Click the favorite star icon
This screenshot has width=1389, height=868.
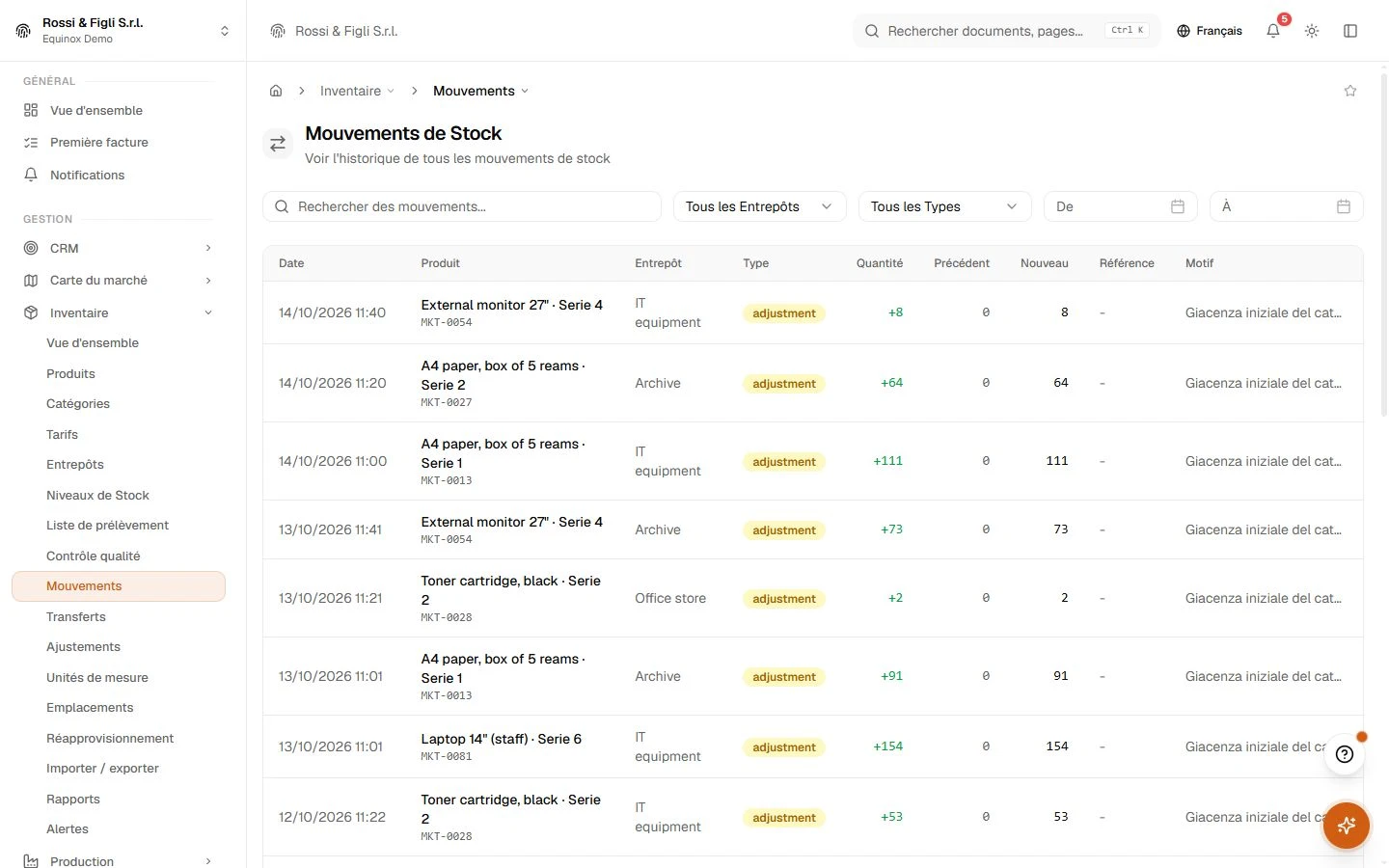tap(1350, 91)
